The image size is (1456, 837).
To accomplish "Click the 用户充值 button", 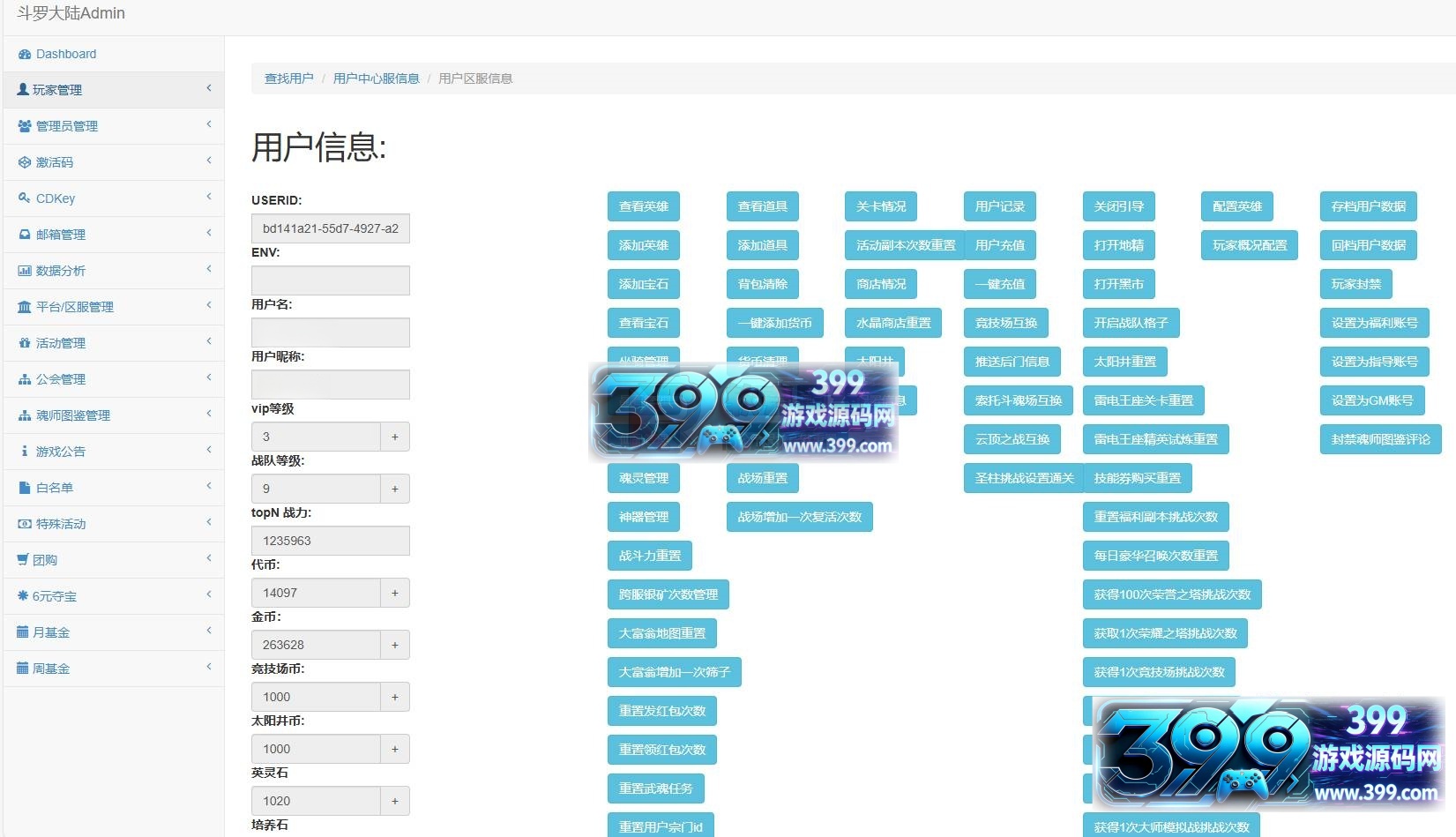I will (x=1000, y=245).
